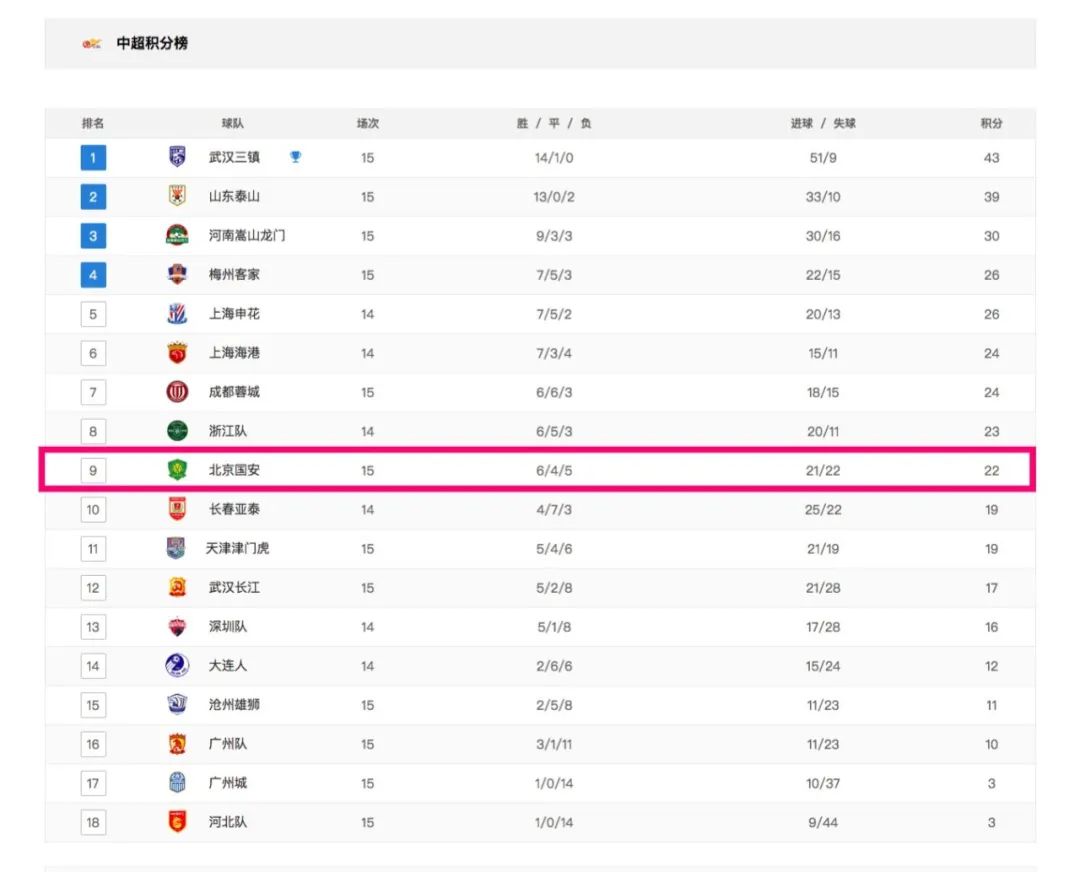Click the Dalian Pro (大连人) blue crest
Screen dimensions: 1080x872
click(x=177, y=666)
